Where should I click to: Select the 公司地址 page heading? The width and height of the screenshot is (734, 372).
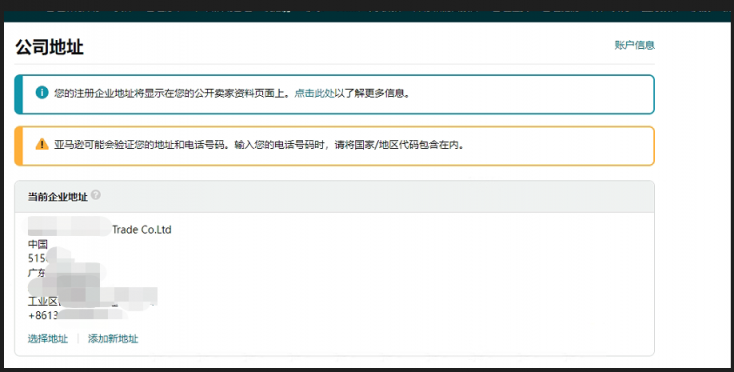[x=49, y=48]
